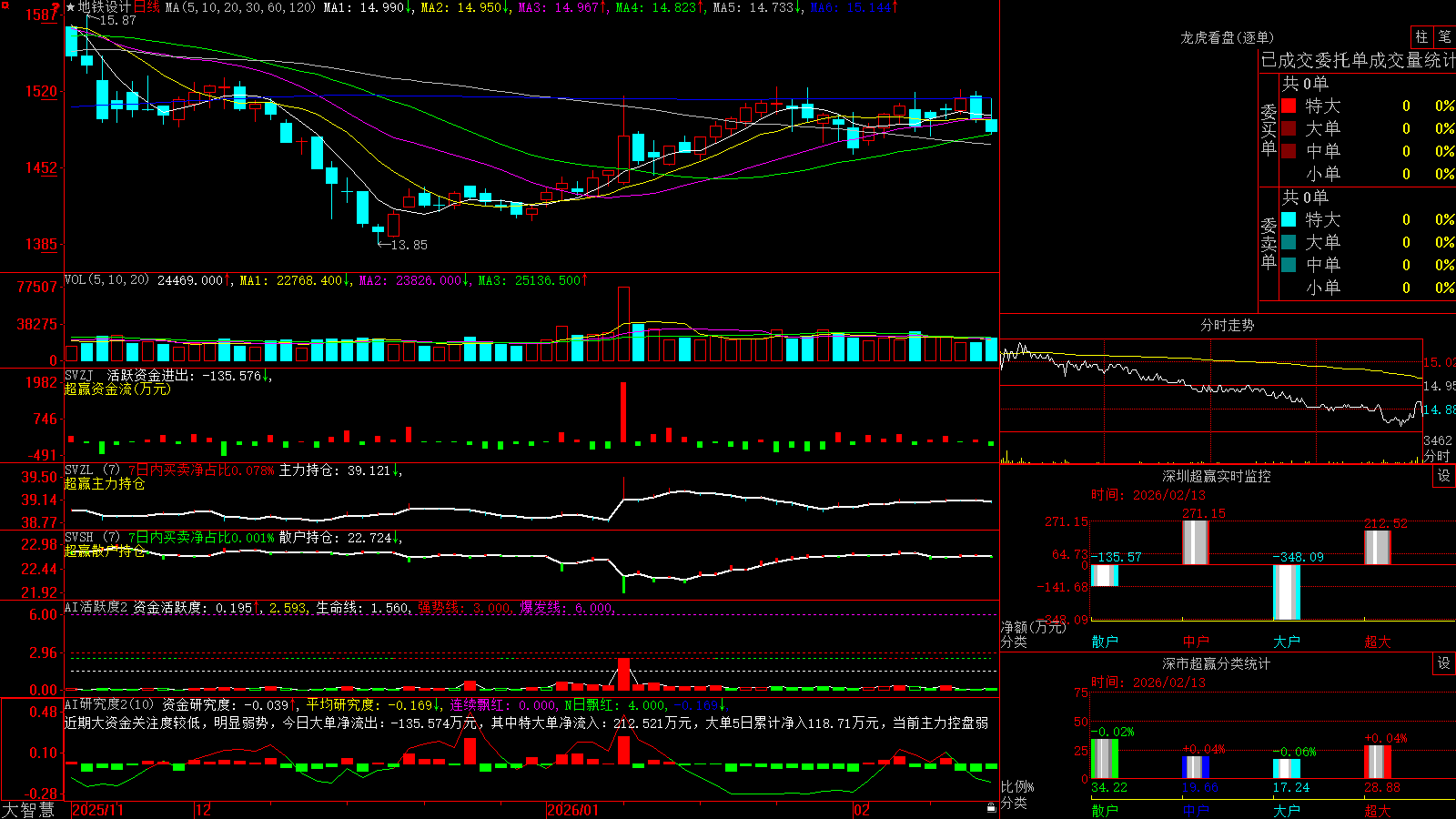This screenshot has height=819, width=1456.
Task: Open MA(5,10,20,30,60,120) indicator parameters
Action: point(240,7)
